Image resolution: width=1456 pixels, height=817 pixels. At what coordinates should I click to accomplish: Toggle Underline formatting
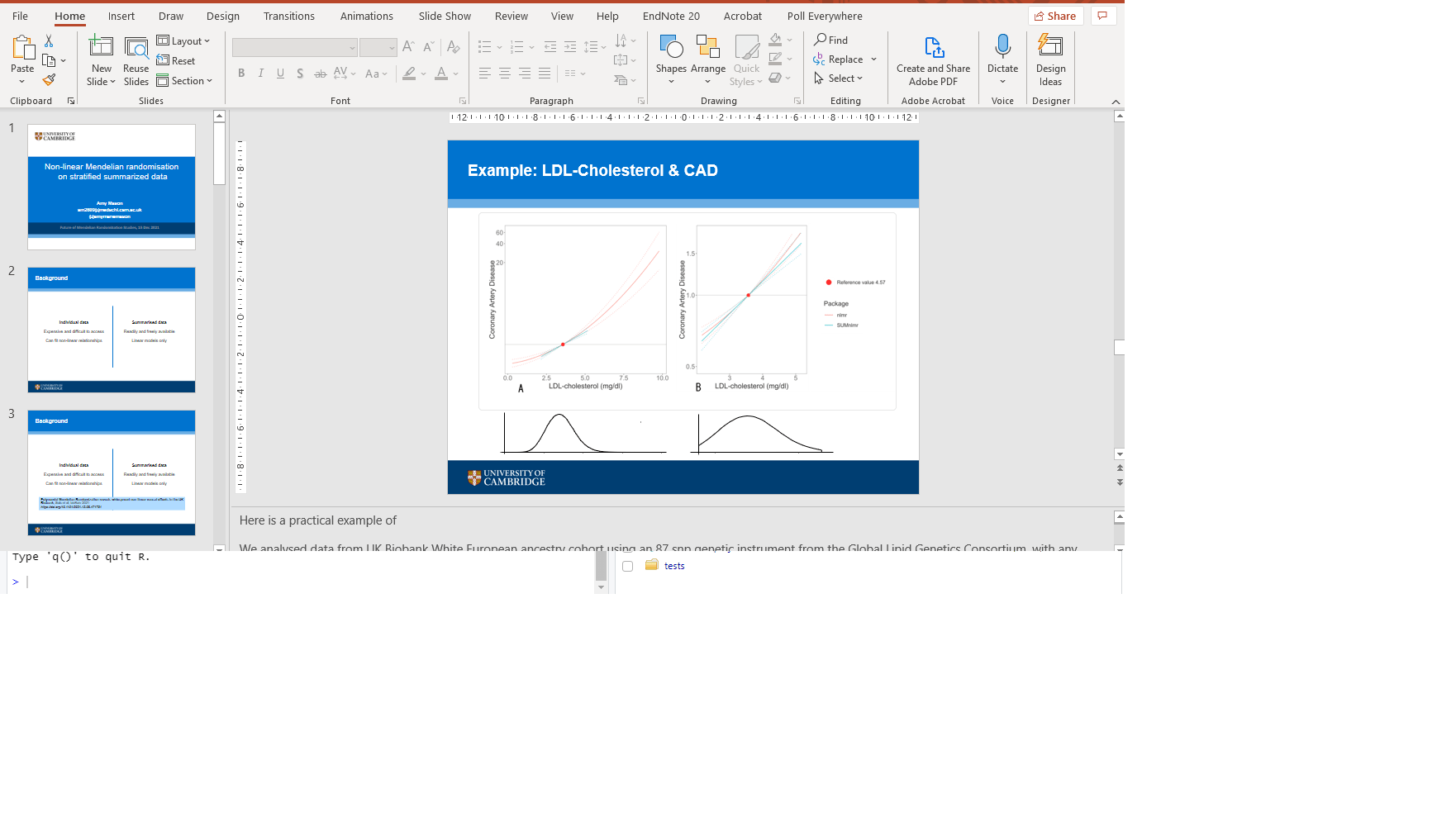point(281,74)
